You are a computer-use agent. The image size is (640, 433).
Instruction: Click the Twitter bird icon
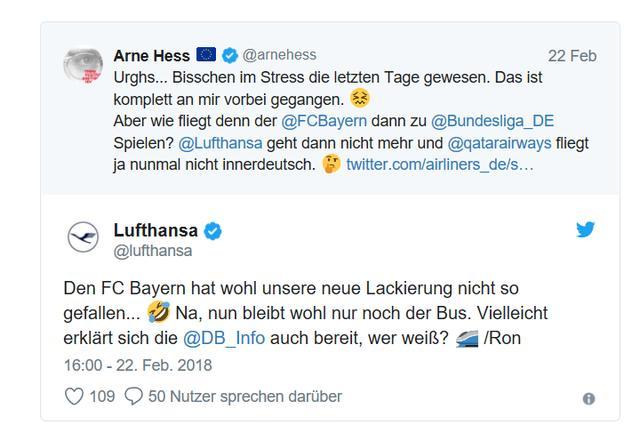[585, 230]
